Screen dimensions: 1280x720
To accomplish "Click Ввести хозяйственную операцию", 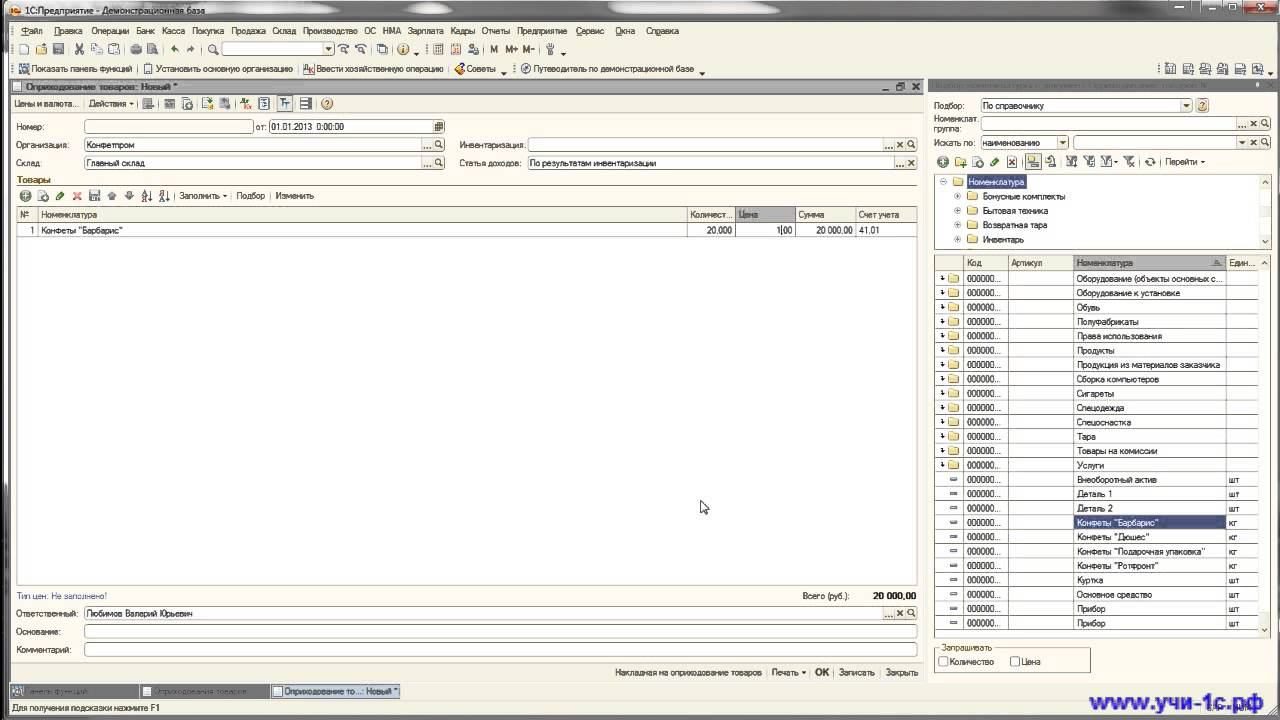I will pyautogui.click(x=373, y=69).
